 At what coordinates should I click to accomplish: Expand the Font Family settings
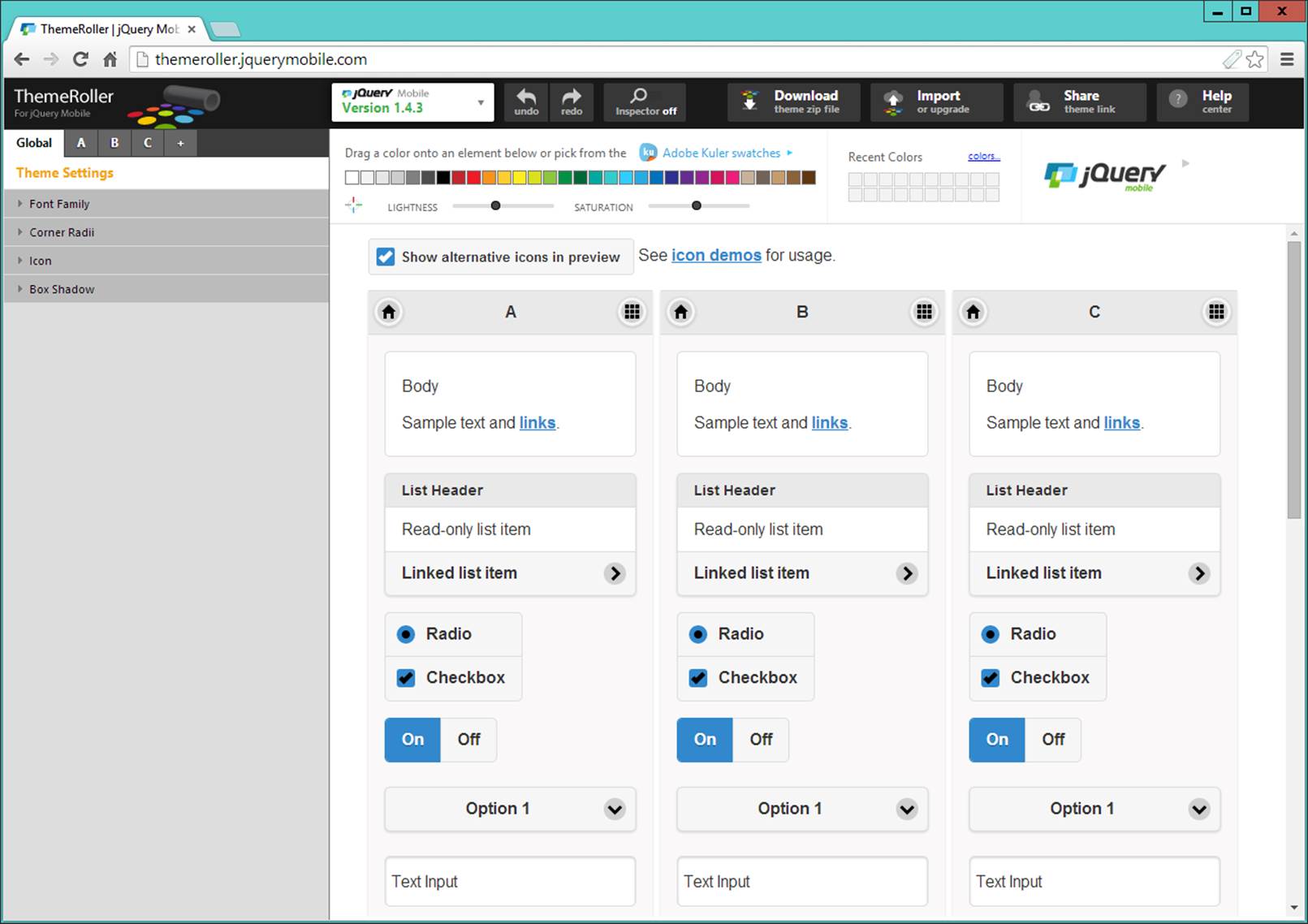coord(166,204)
